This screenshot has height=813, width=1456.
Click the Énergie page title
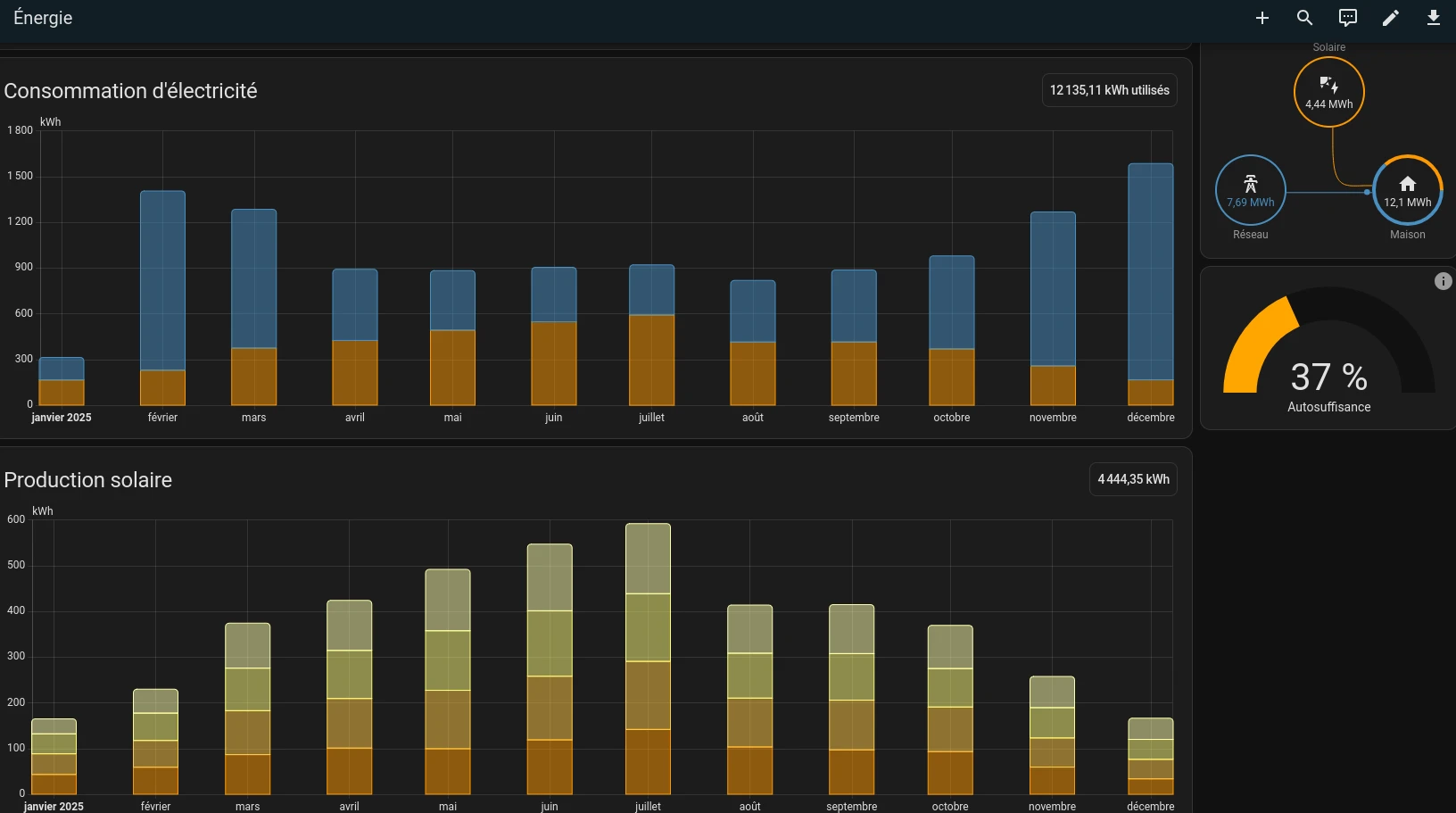43,18
